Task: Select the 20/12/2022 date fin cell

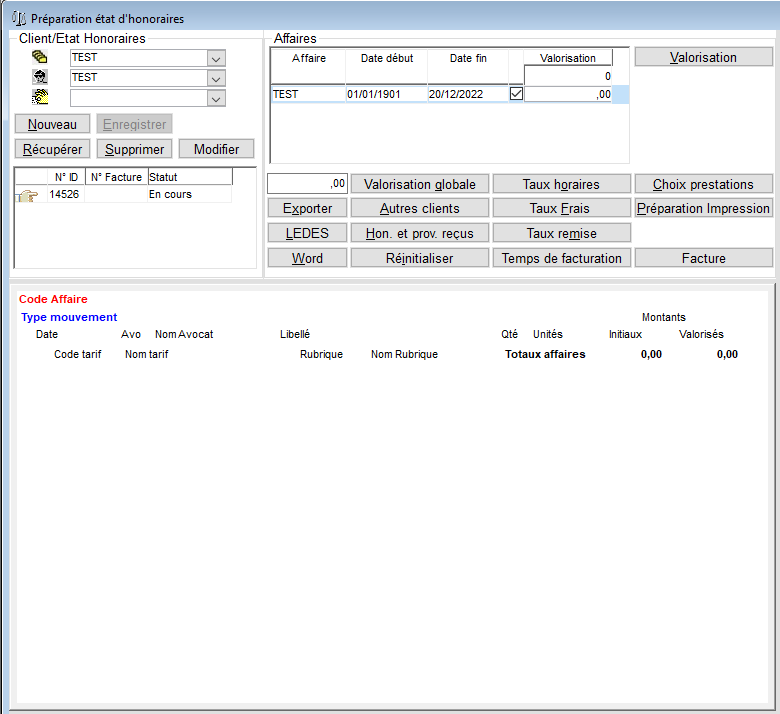Action: tap(468, 94)
